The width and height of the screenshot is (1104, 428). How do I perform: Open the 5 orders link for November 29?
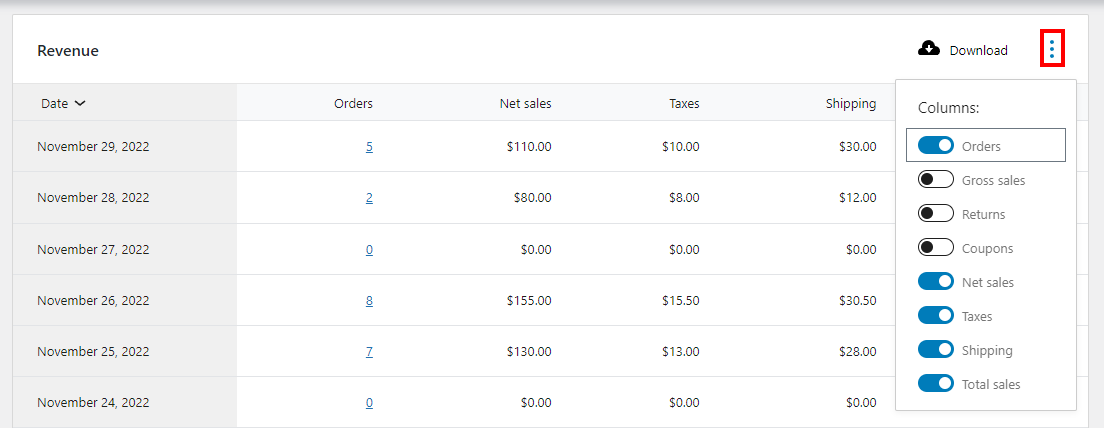click(x=369, y=147)
